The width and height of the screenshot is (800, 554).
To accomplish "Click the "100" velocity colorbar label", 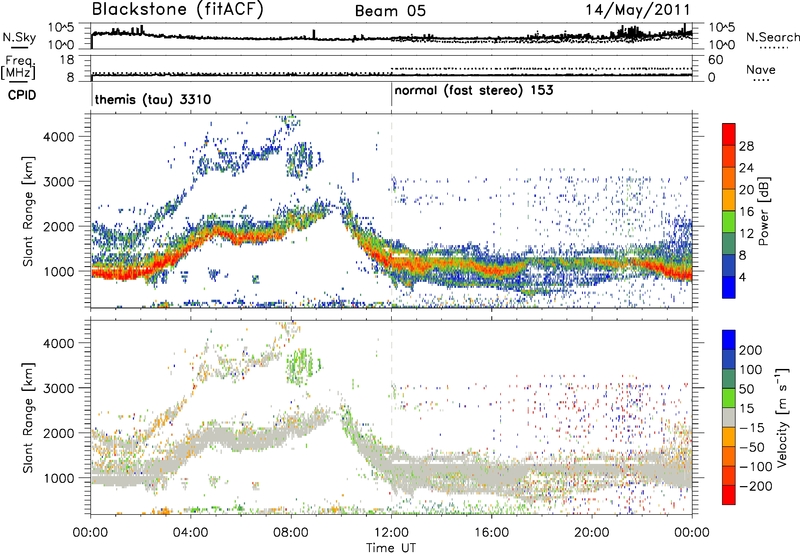I will [x=751, y=370].
